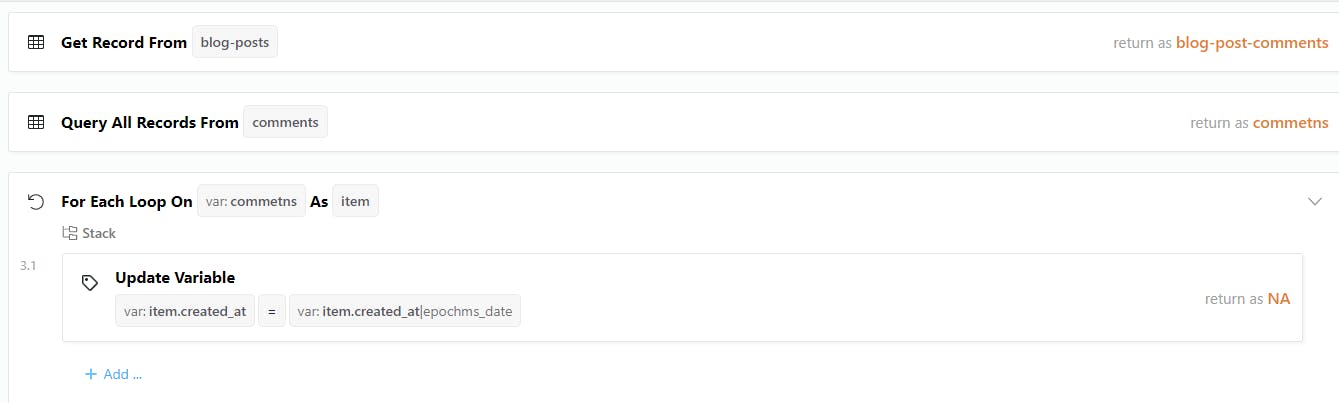Select the comments table chip
1339x403 pixels.
point(285,123)
